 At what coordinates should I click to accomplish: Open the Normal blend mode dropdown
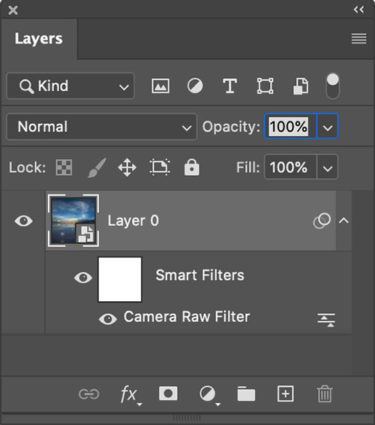tap(101, 127)
